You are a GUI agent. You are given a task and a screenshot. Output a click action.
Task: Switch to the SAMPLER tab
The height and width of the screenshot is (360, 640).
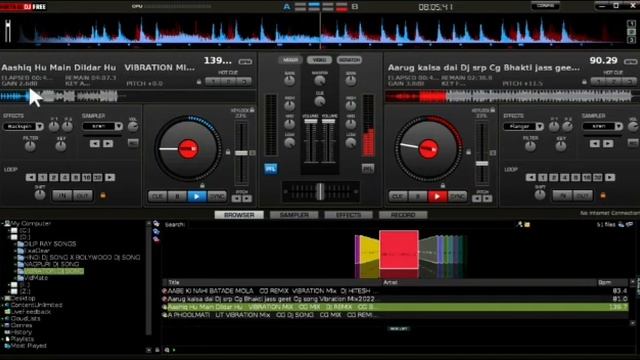[294, 215]
